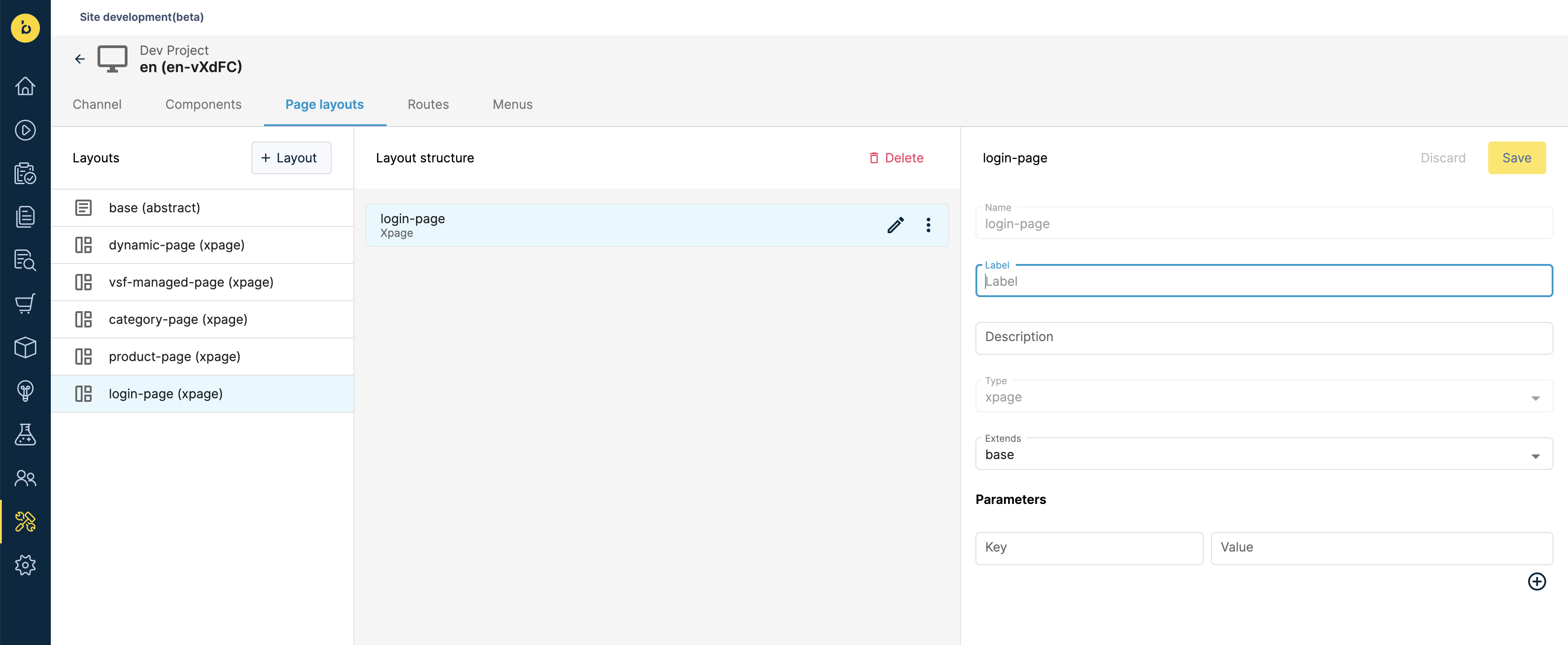Open the Type dropdown showing xpage

1264,396
